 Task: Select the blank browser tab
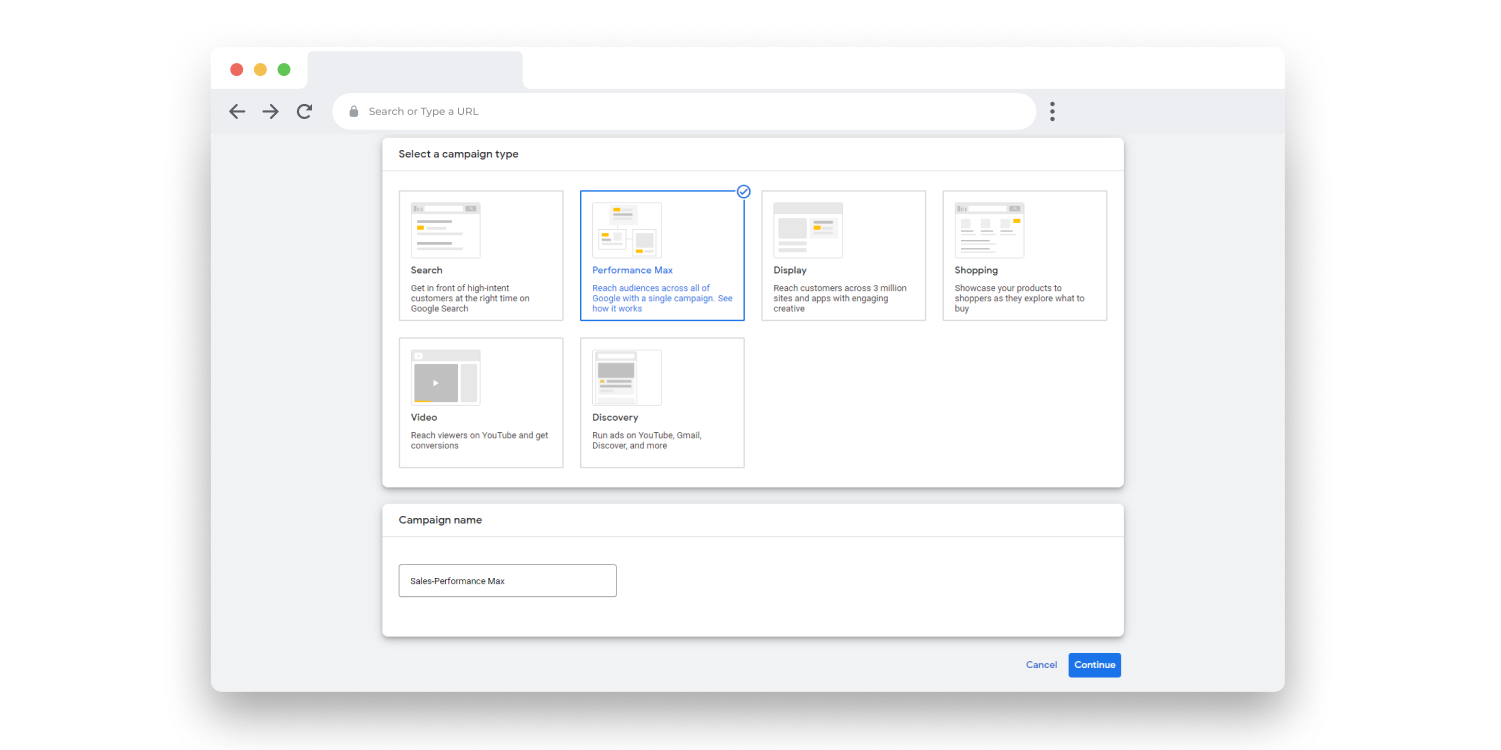click(415, 70)
